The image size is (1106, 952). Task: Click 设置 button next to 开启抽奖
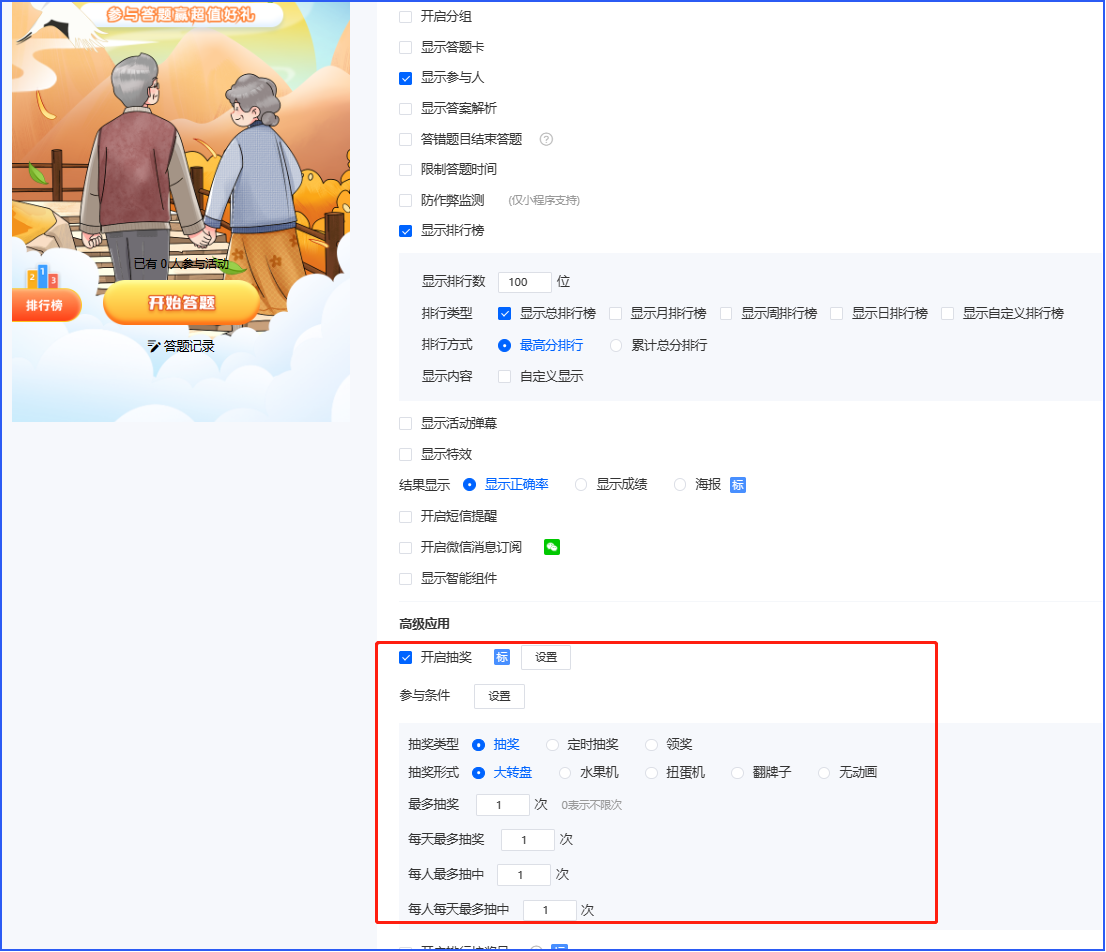click(546, 657)
